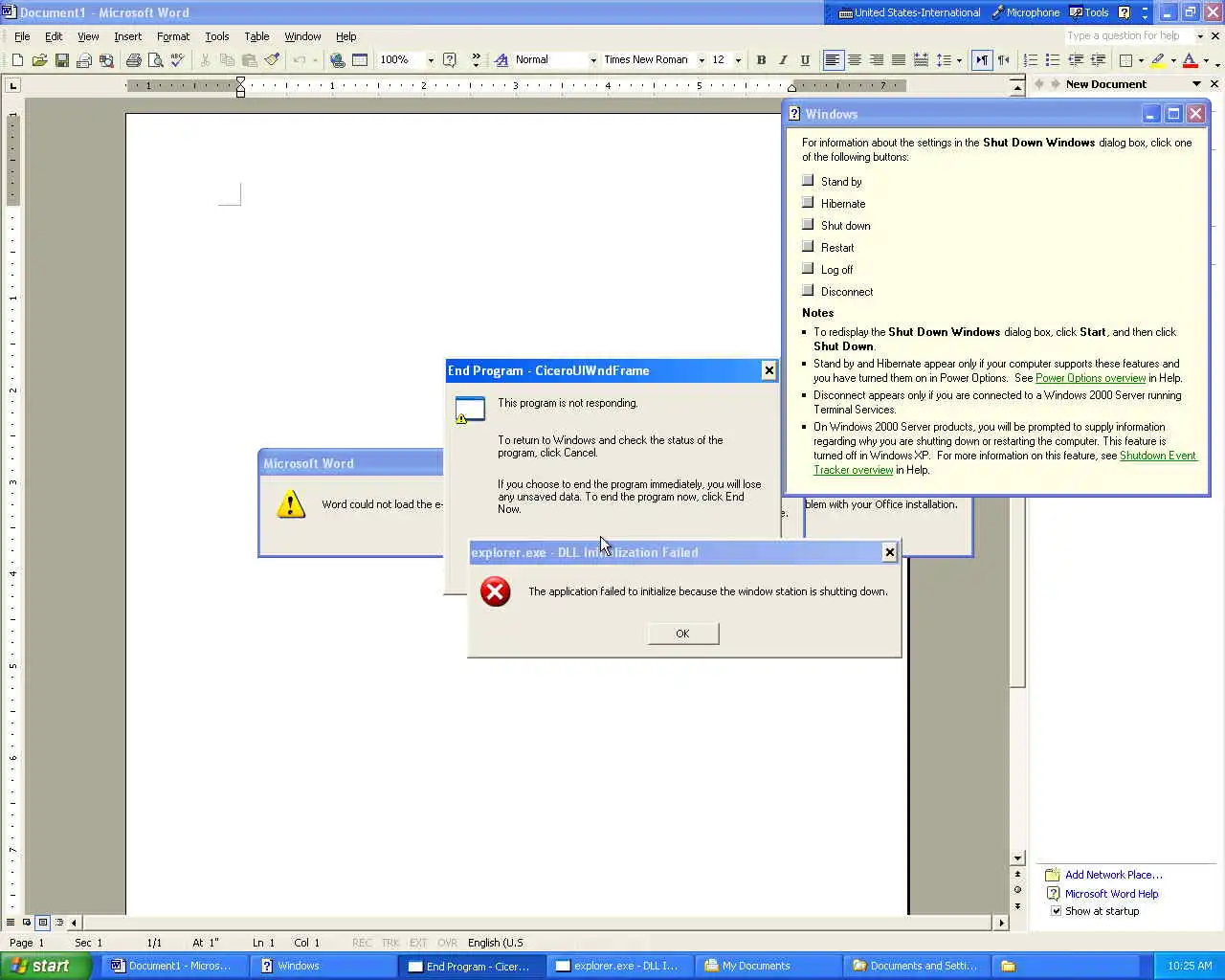Open the Insert menu

coord(127,36)
